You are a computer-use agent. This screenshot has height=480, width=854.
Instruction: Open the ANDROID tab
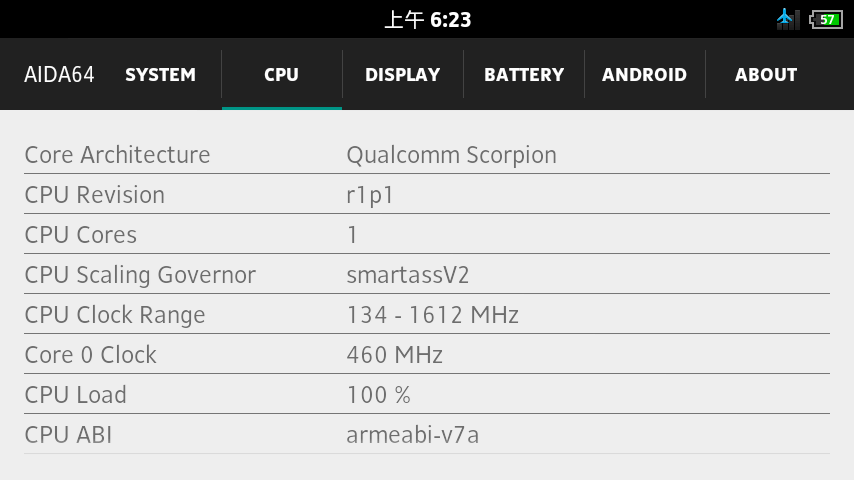pyautogui.click(x=644, y=75)
